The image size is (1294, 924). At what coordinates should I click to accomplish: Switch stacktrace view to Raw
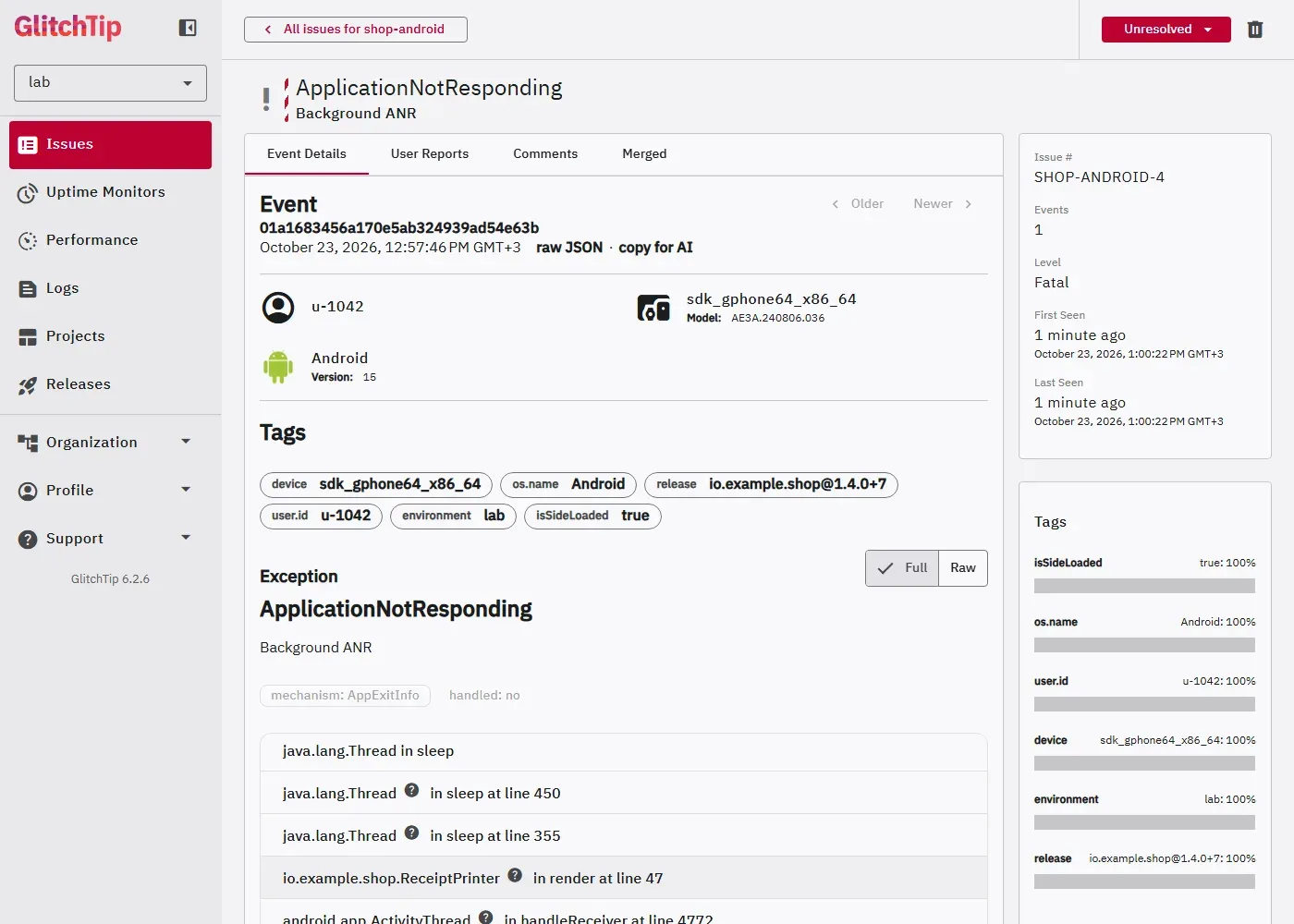(963, 568)
